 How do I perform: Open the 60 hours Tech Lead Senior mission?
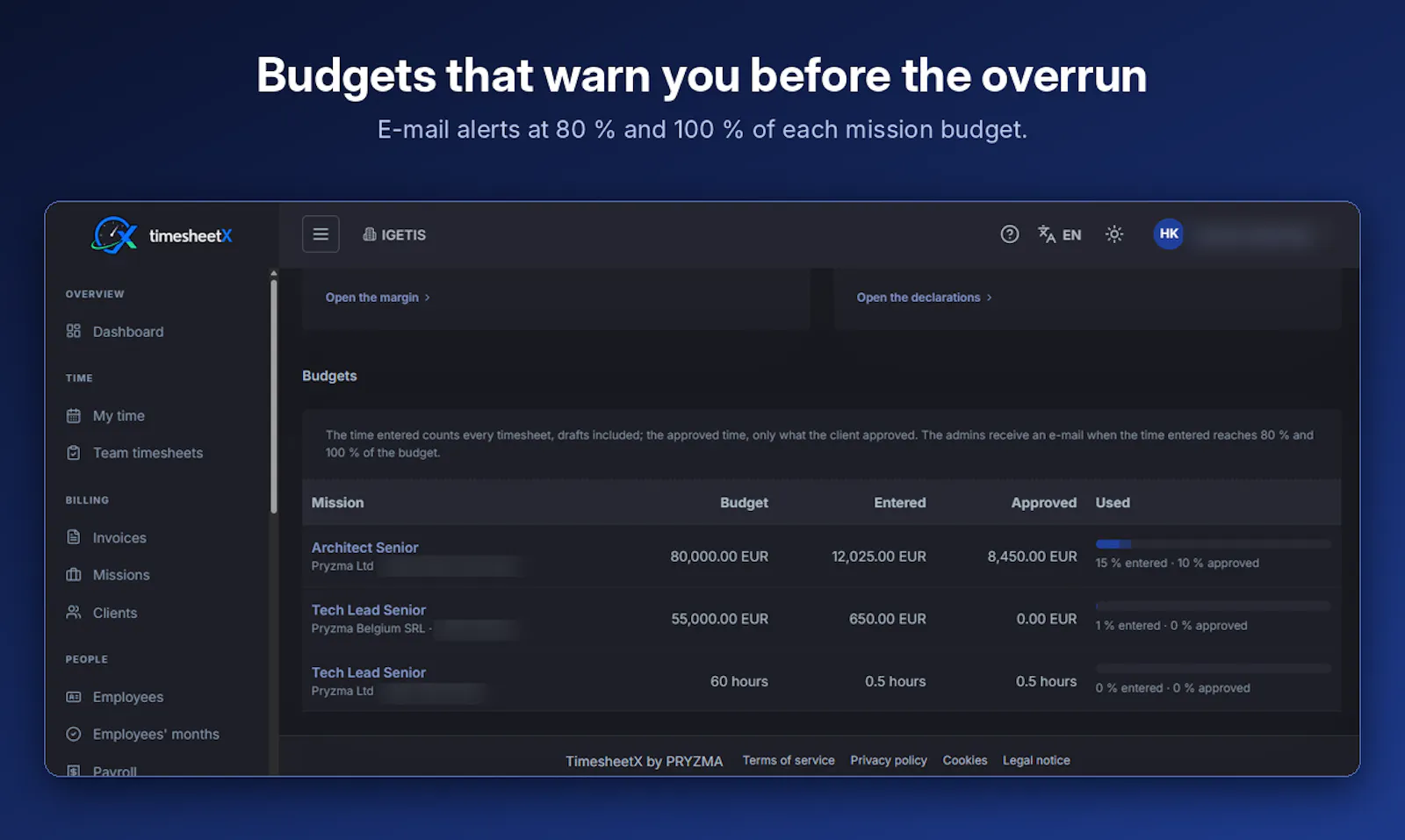[x=369, y=672]
